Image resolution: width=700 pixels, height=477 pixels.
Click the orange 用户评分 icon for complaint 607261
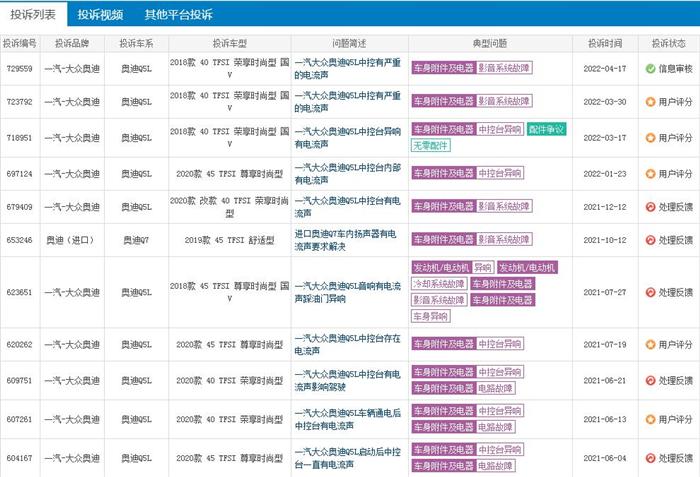click(x=650, y=419)
